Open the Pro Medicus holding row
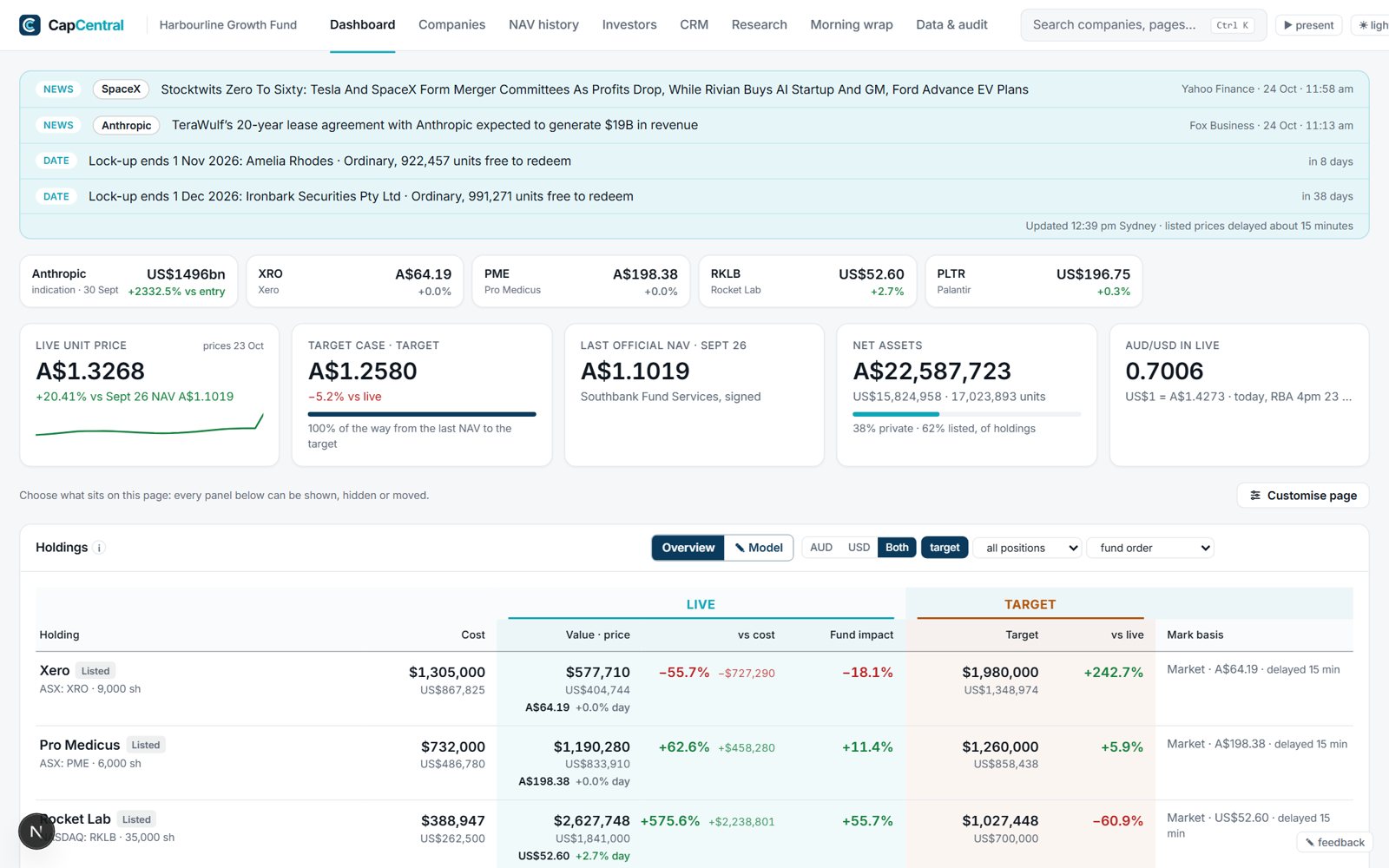This screenshot has height=868, width=1389. pos(694,763)
